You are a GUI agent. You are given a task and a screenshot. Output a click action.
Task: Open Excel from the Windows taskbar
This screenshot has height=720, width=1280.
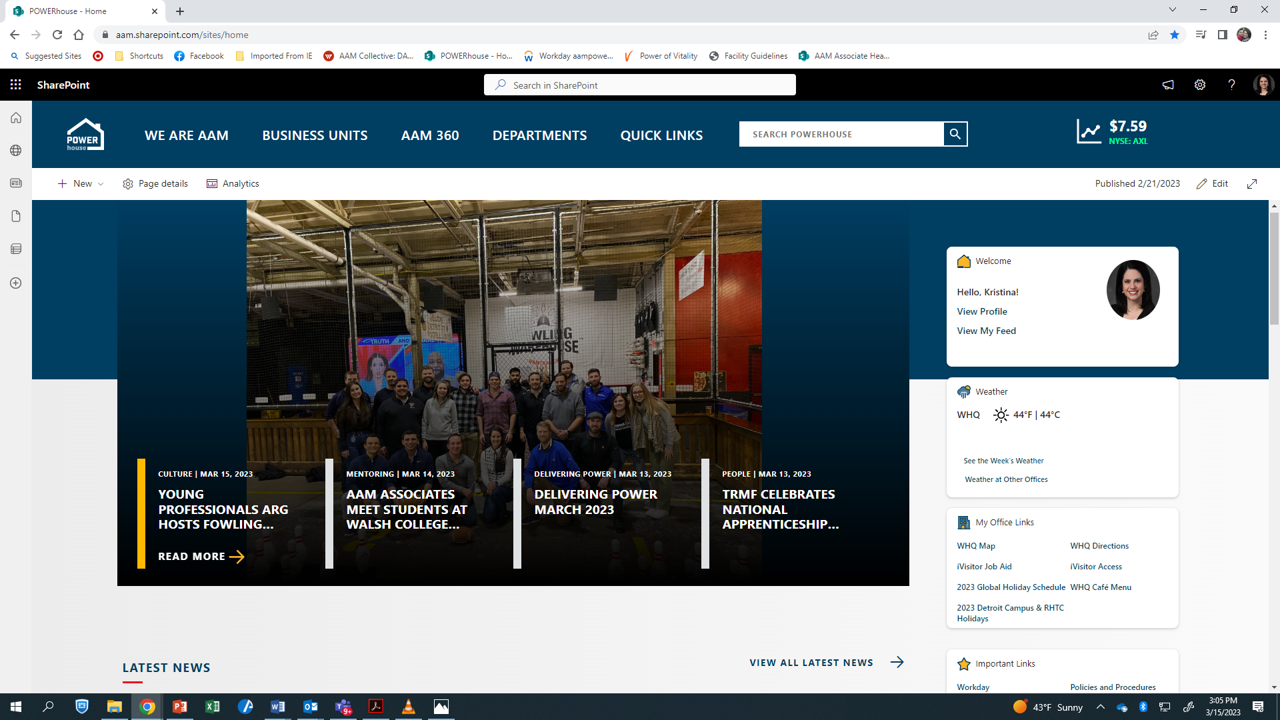pos(213,707)
